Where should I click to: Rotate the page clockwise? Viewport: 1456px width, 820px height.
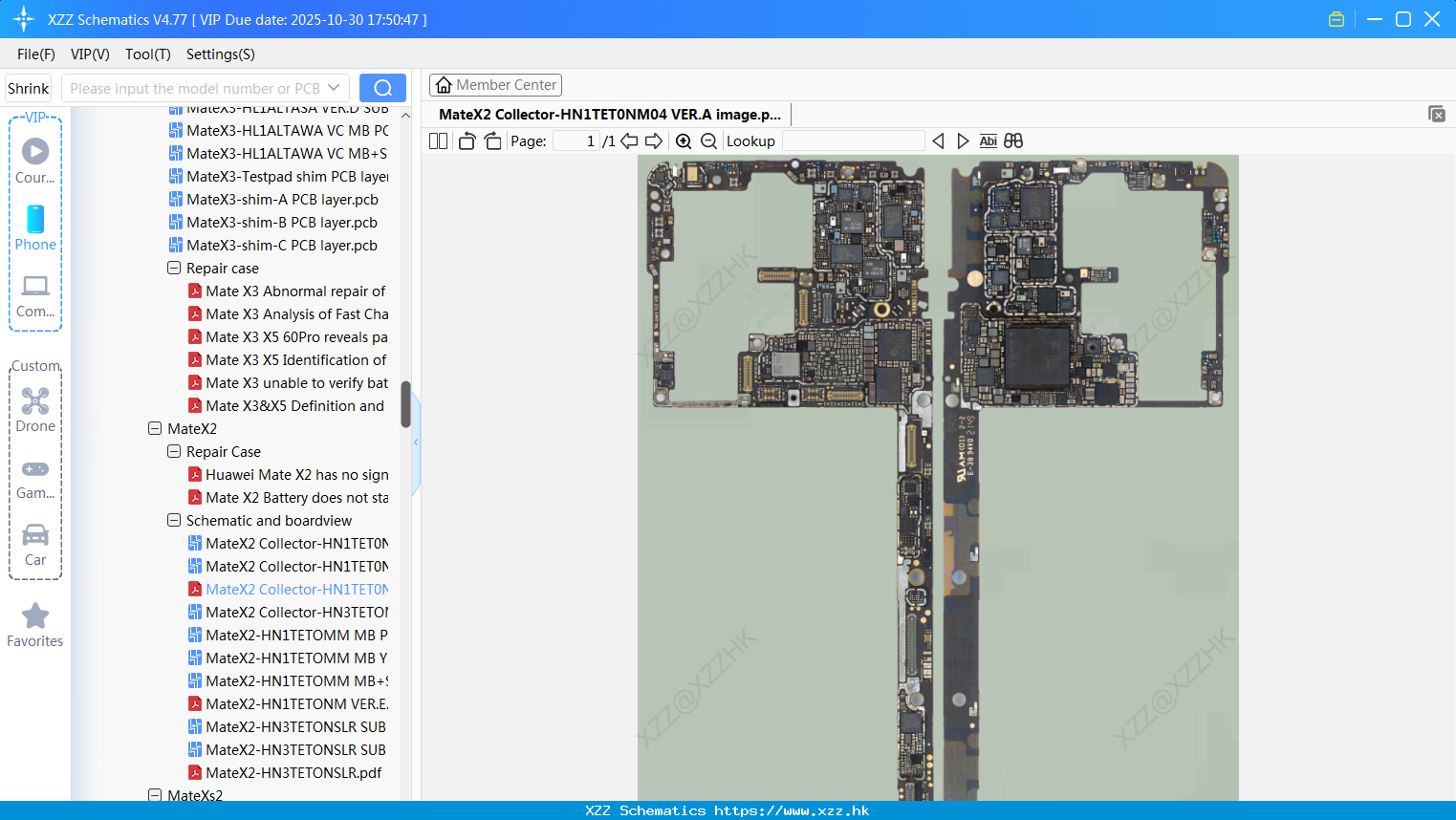[x=492, y=141]
